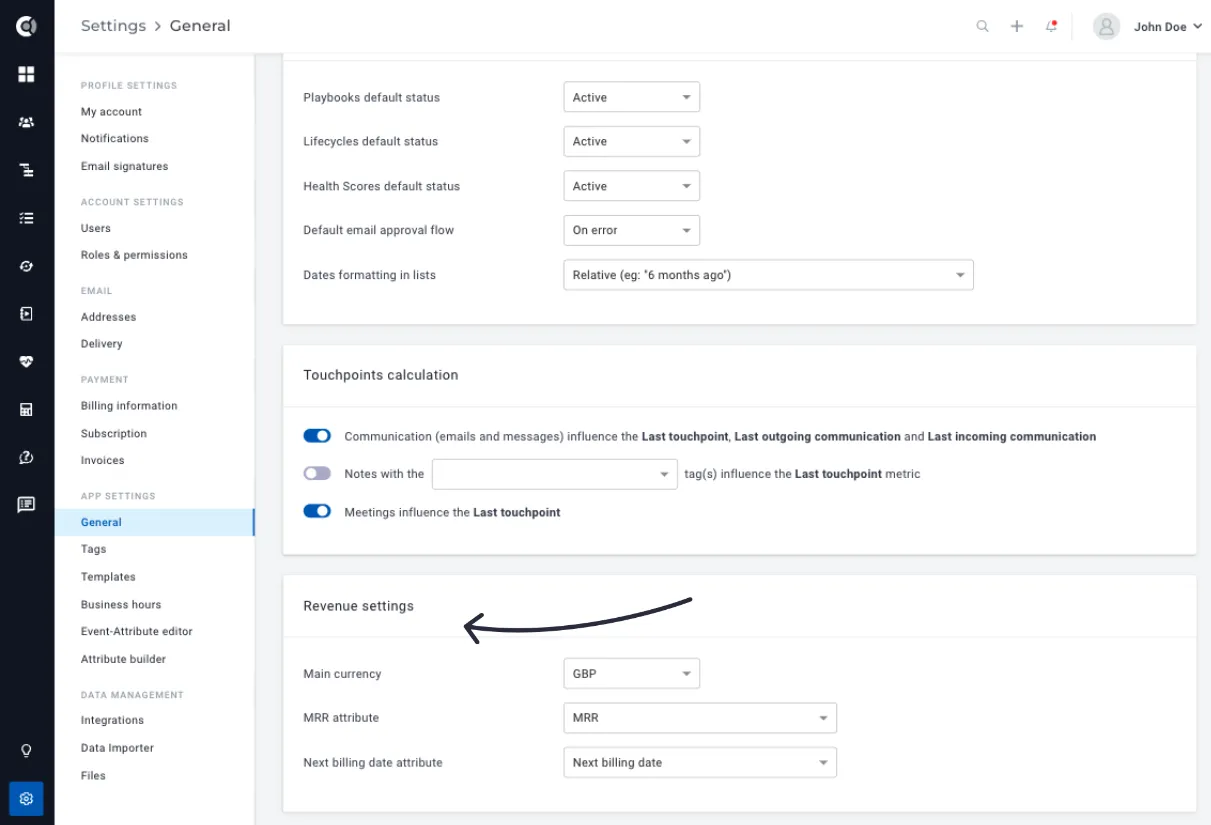
Task: Click the circular sync arrows icon
Action: click(x=26, y=266)
